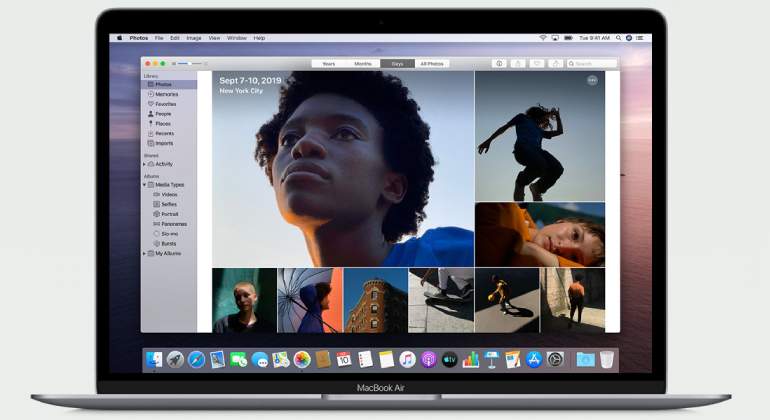
Task: Open the Help menu
Action: [259, 38]
